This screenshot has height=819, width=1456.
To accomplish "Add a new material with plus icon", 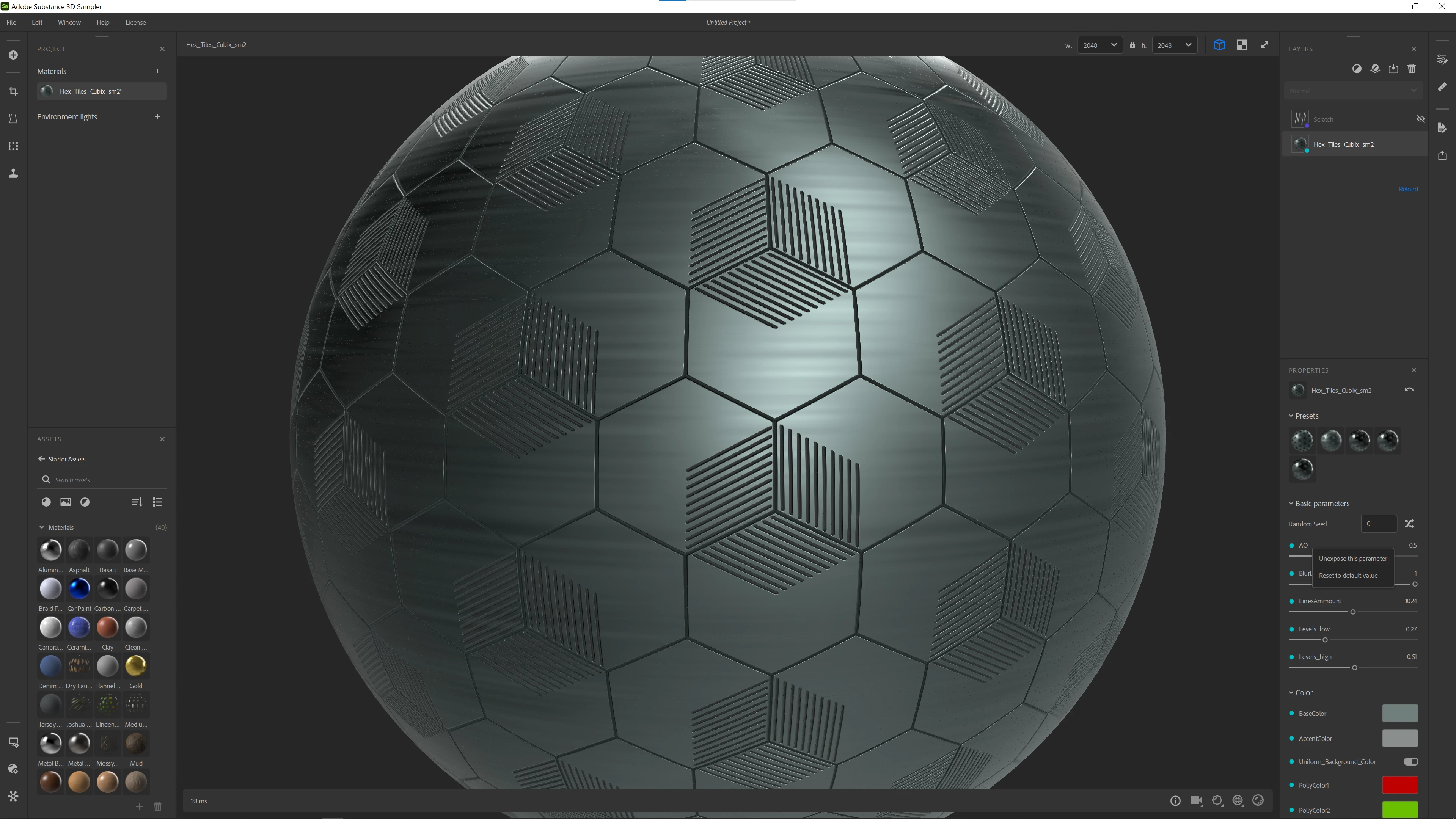I will point(158,71).
